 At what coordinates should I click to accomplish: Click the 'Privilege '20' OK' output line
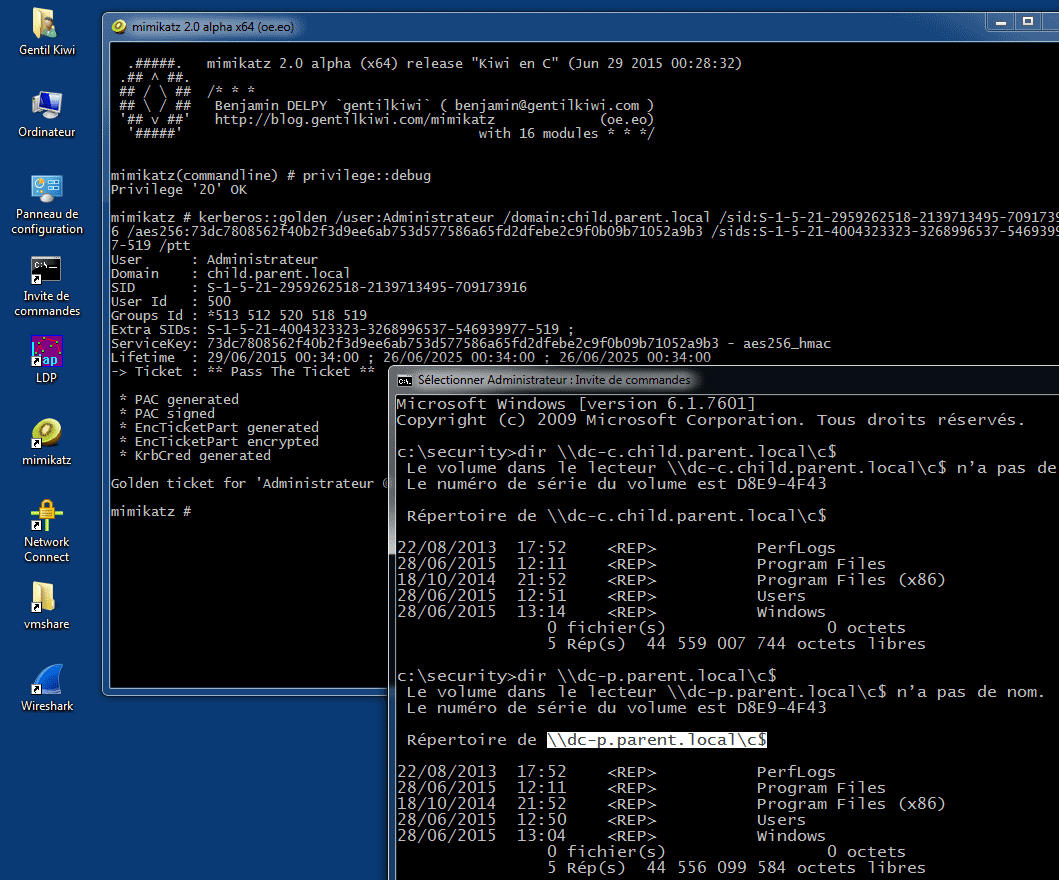point(178,190)
